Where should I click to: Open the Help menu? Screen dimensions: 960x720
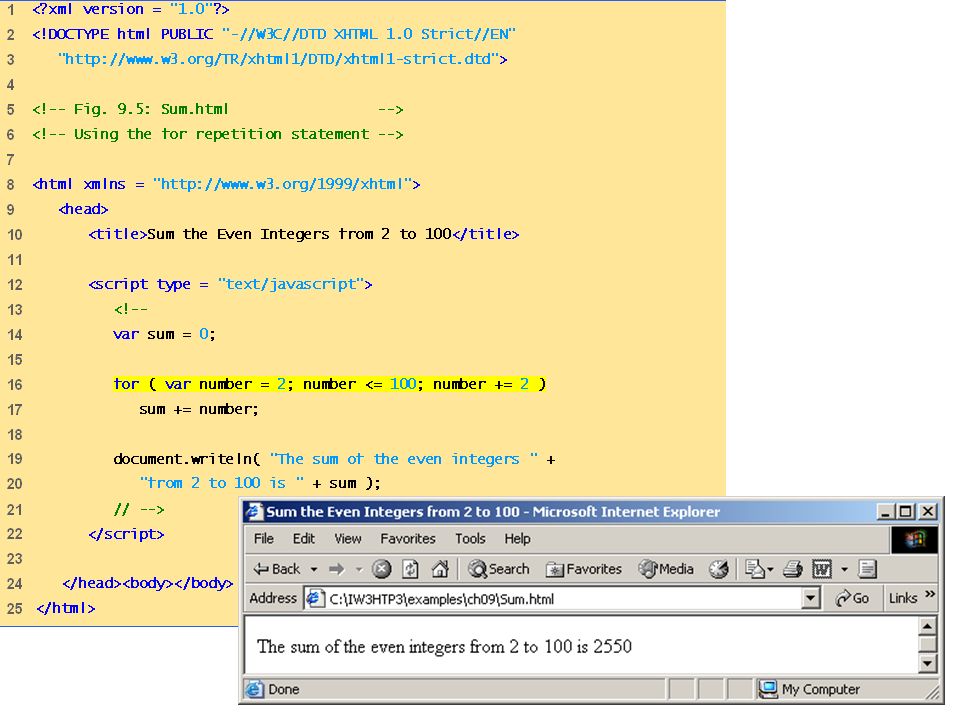pos(517,539)
